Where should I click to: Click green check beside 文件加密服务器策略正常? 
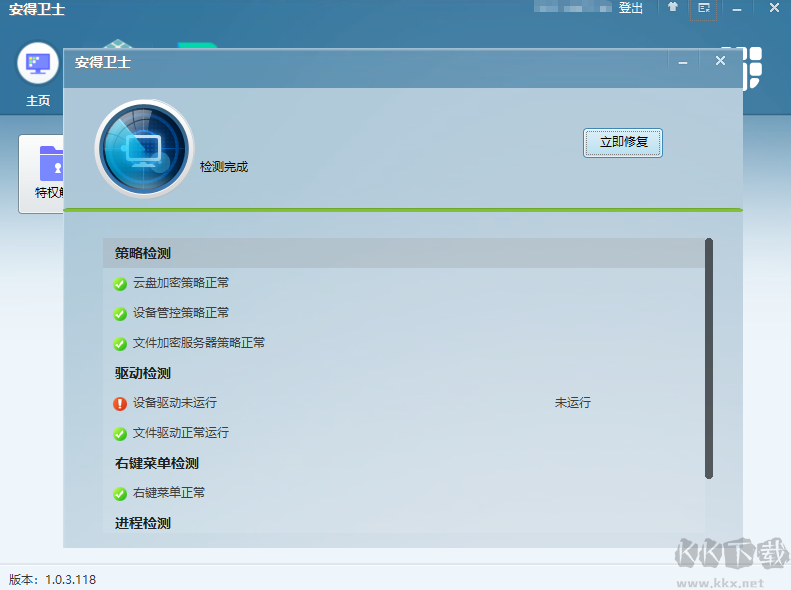point(120,344)
